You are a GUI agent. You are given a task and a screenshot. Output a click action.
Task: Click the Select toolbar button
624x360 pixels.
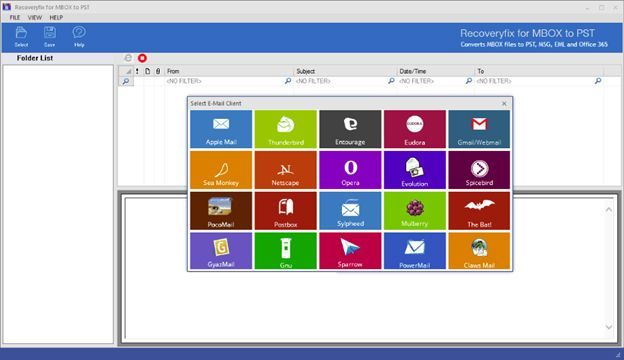click(x=21, y=37)
